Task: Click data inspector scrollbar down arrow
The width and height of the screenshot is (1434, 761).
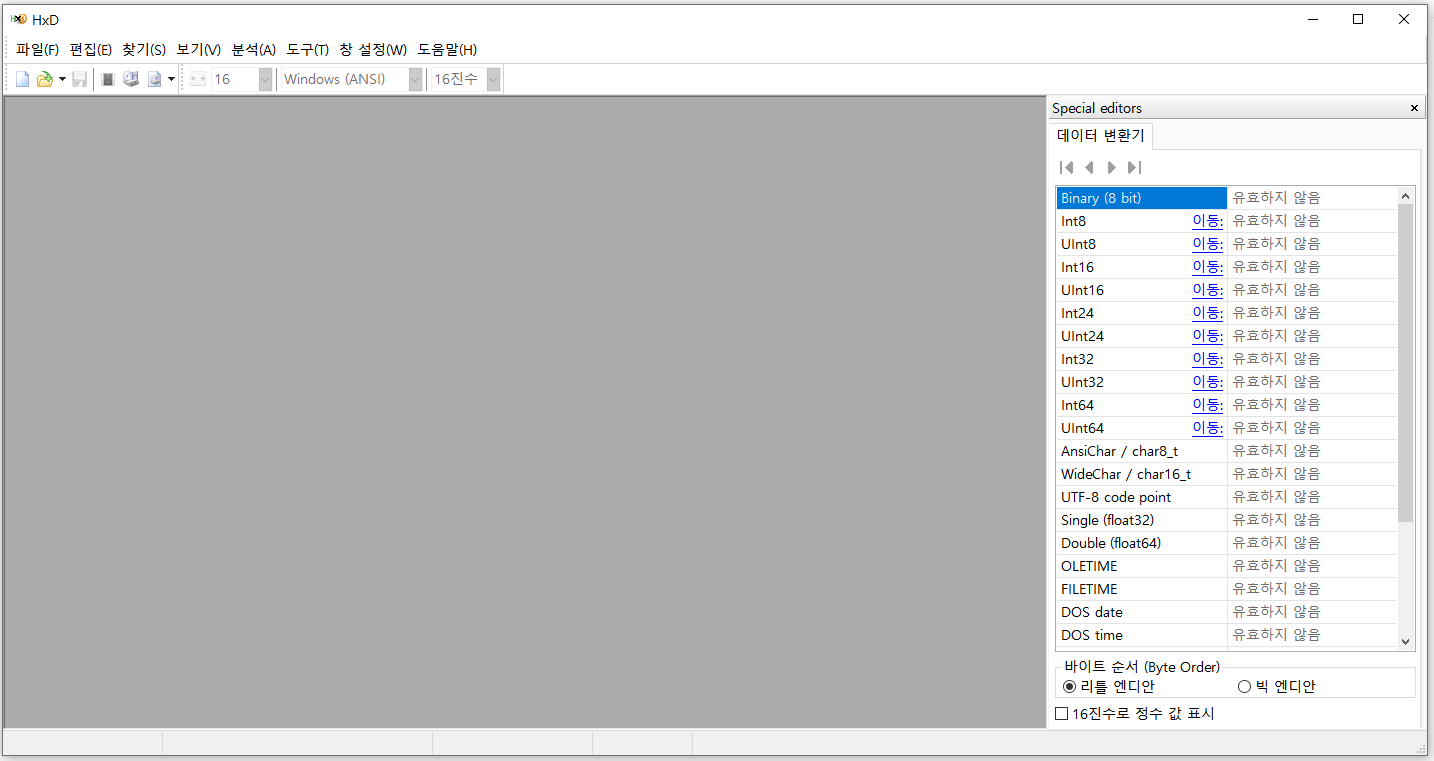Action: tap(1406, 641)
